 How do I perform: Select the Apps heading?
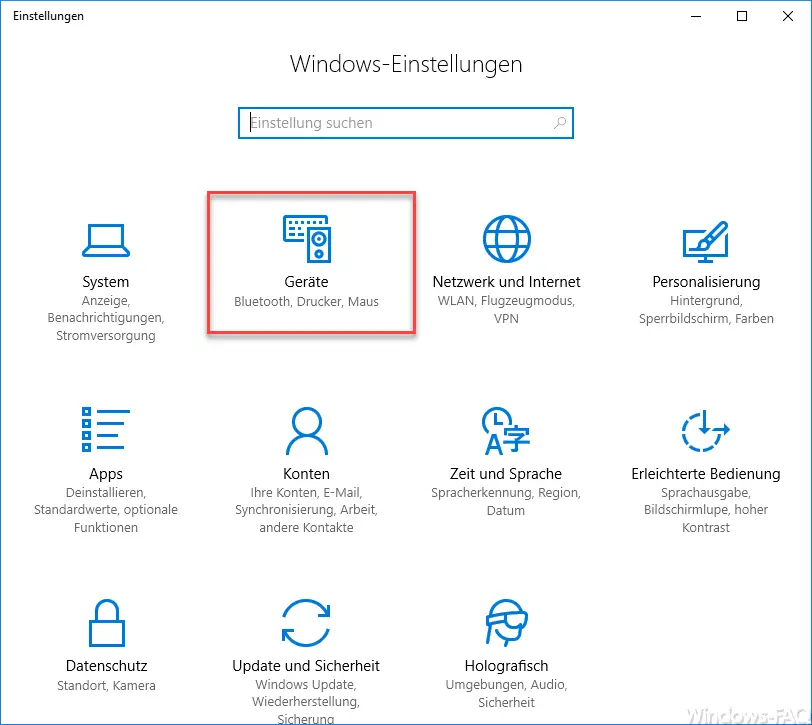[x=106, y=474]
